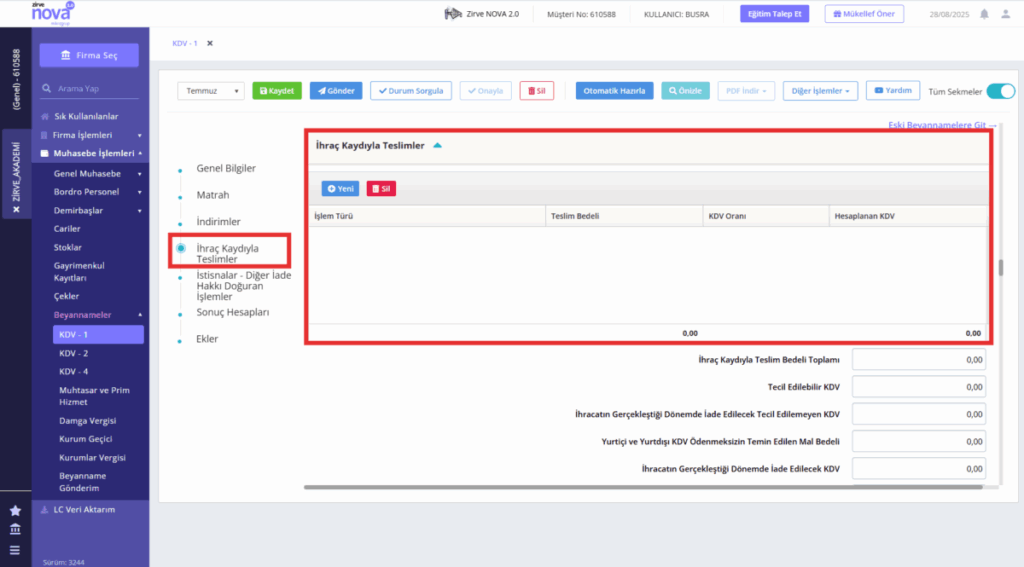This screenshot has width=1024, height=567.
Task: Open the Eski Beyannamelere Git link
Action: pyautogui.click(x=942, y=125)
